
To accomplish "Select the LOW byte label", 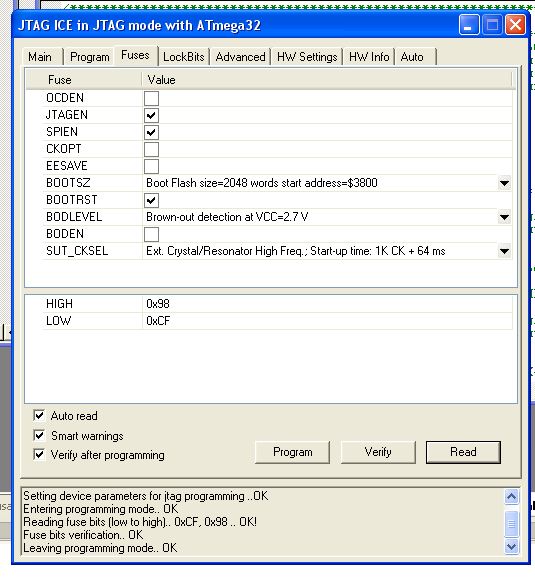I will coord(59,321).
